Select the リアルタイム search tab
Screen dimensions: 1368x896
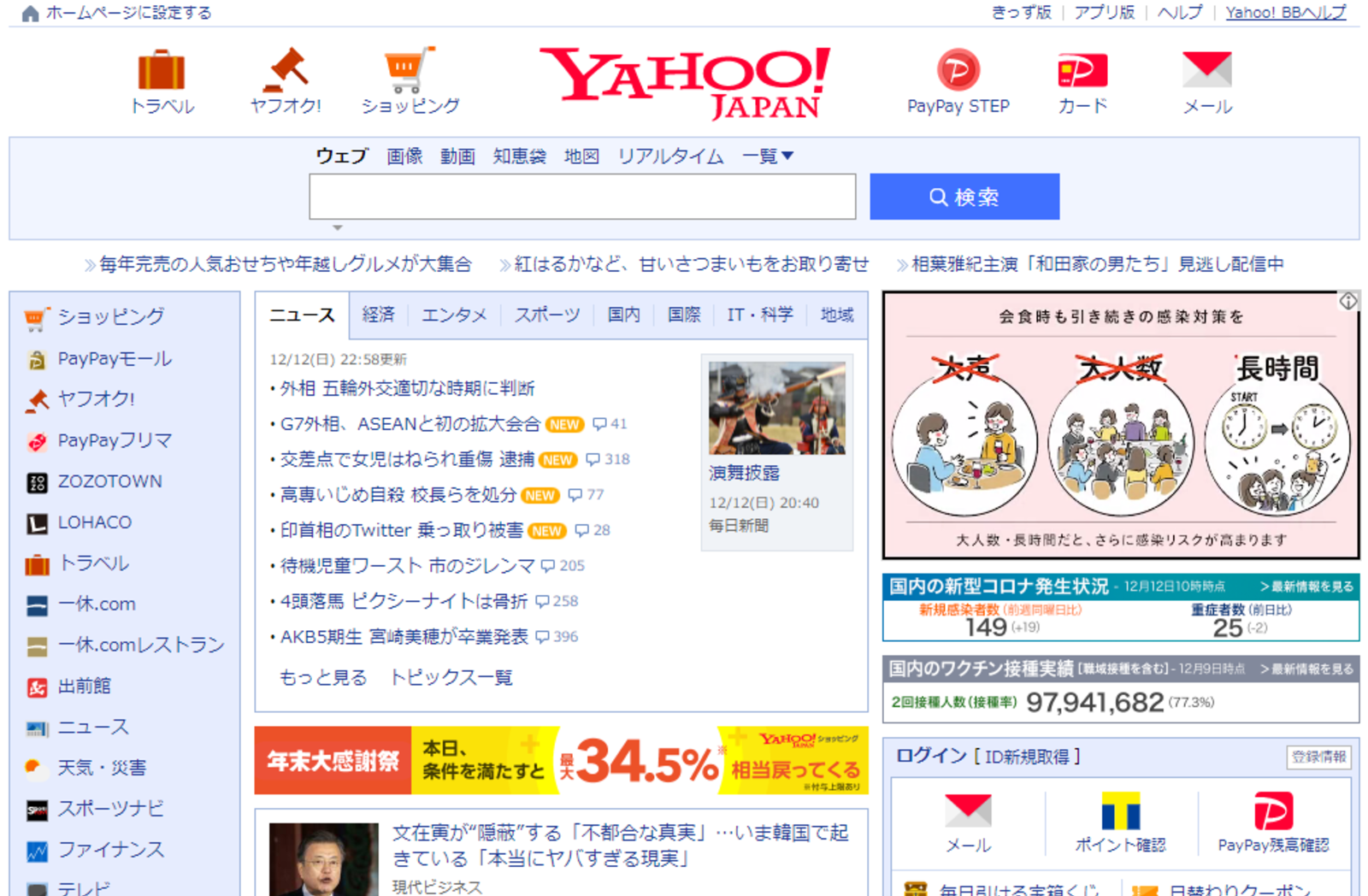click(670, 156)
